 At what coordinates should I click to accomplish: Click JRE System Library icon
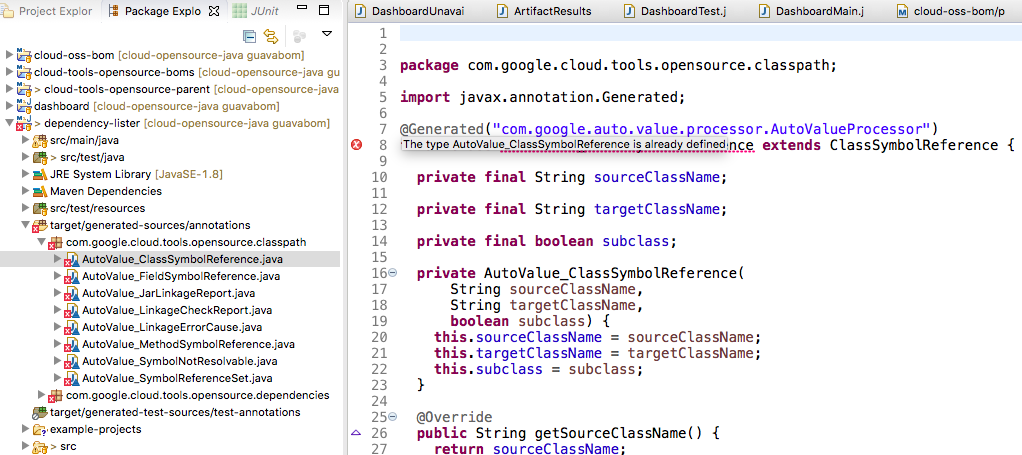[40, 174]
